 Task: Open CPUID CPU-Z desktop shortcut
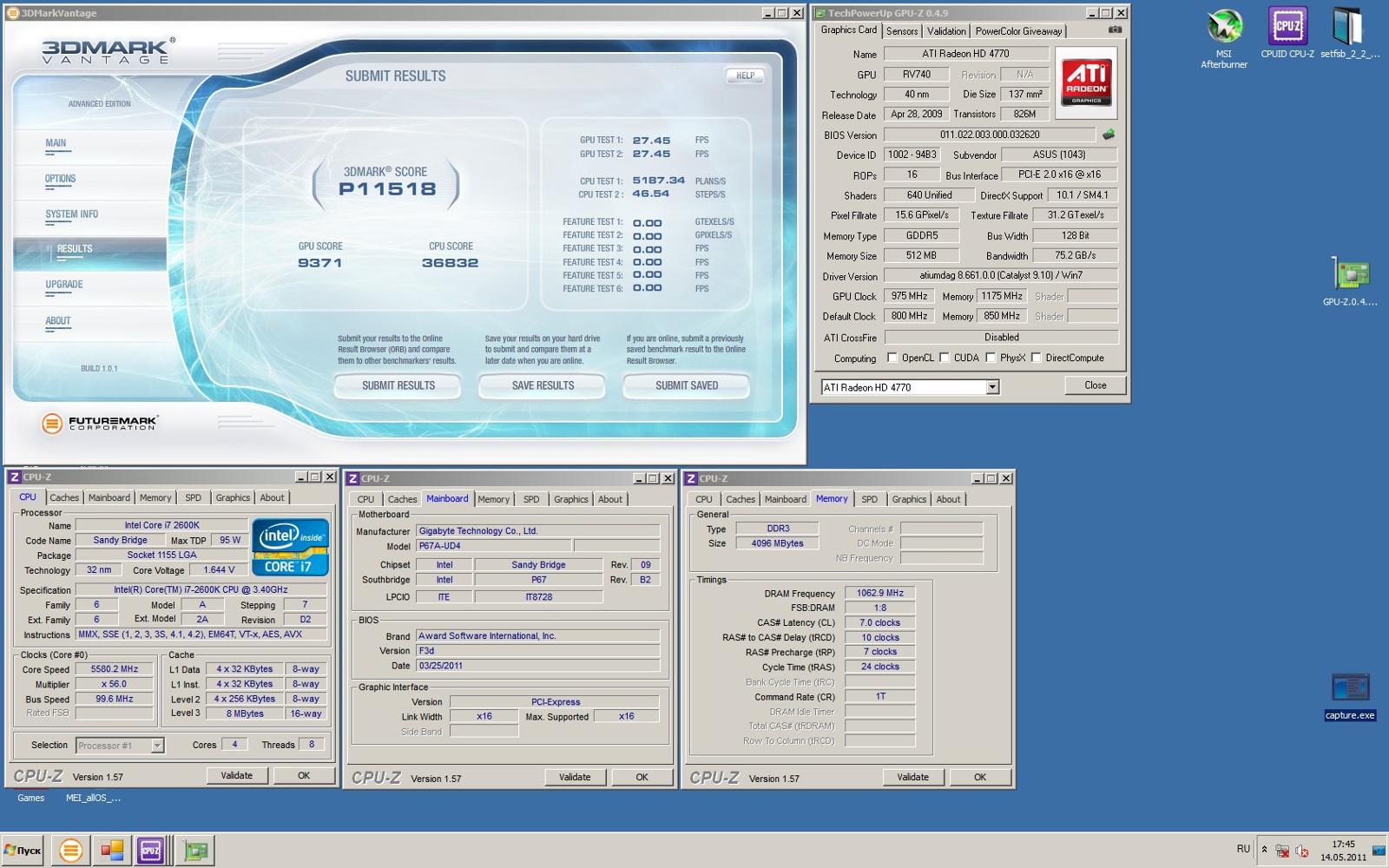(x=1287, y=35)
